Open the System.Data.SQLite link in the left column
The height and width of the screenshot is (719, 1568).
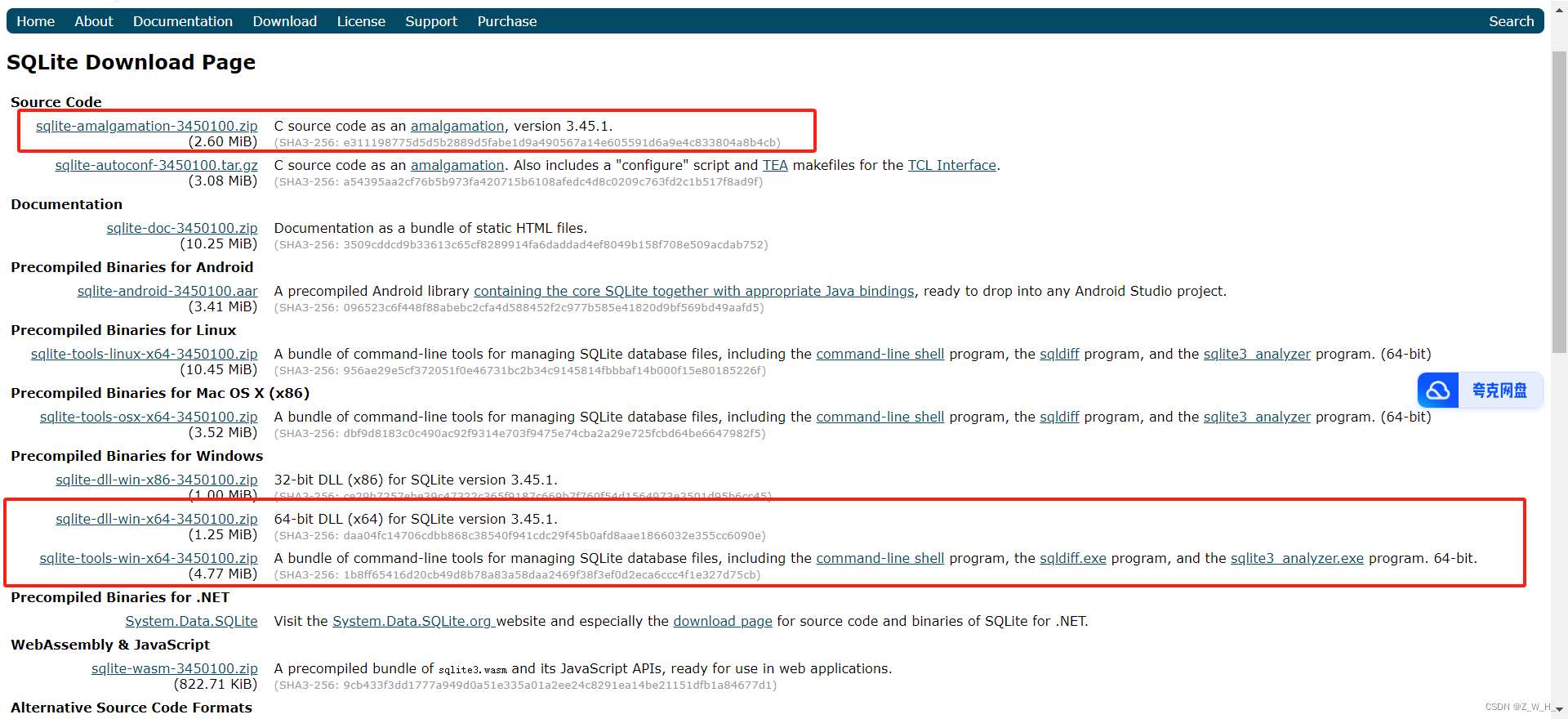[x=191, y=621]
